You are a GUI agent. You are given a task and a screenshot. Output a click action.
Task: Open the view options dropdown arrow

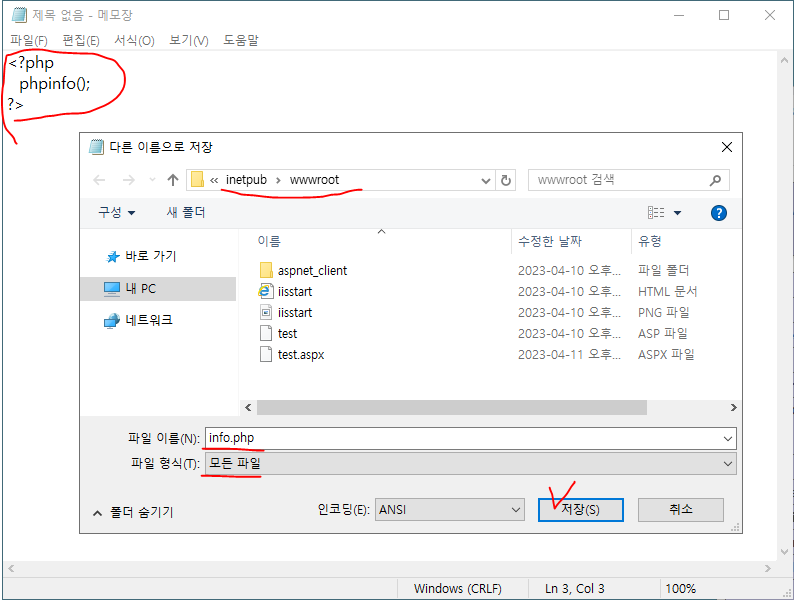pyautogui.click(x=677, y=213)
